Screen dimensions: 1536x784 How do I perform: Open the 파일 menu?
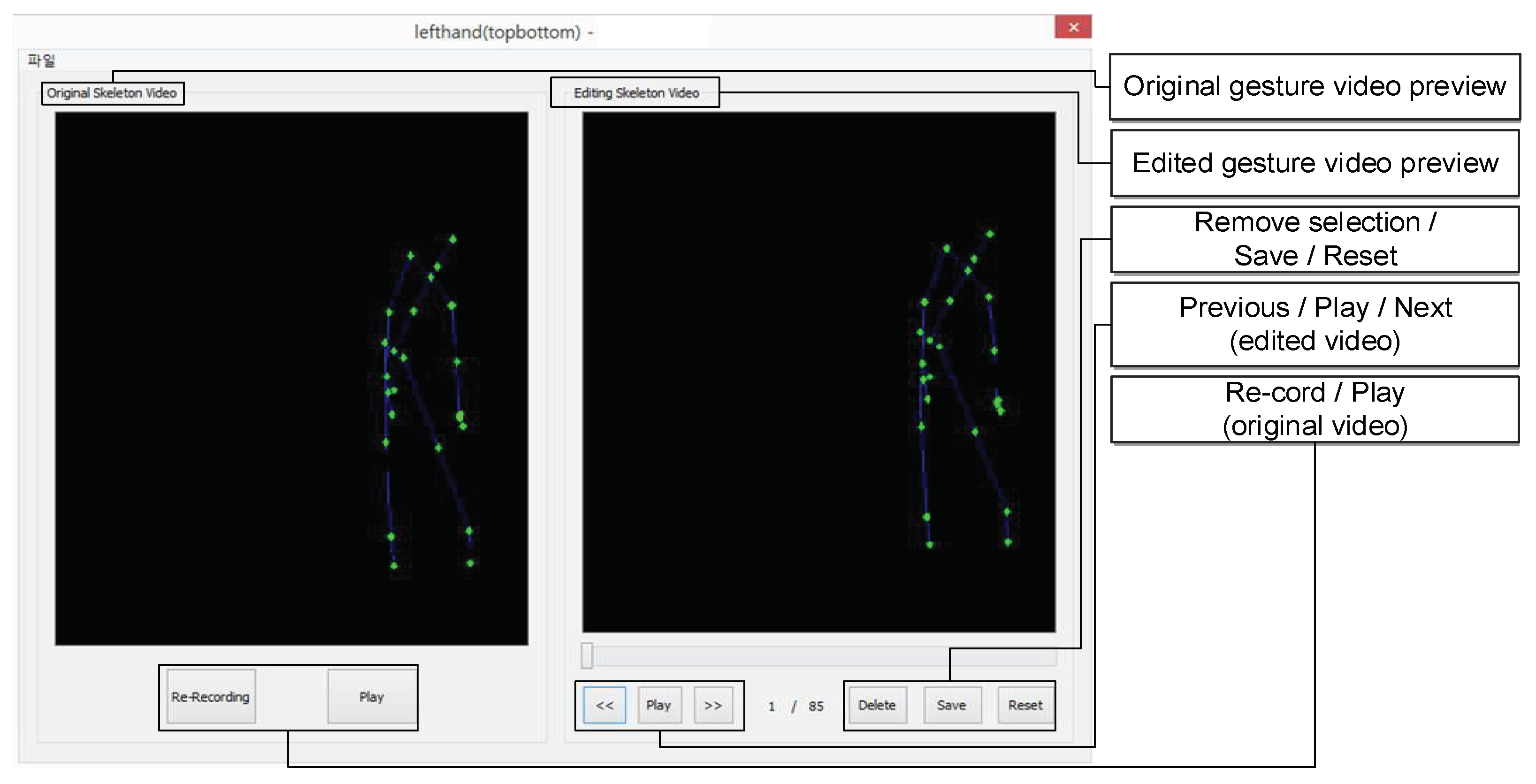tap(41, 60)
